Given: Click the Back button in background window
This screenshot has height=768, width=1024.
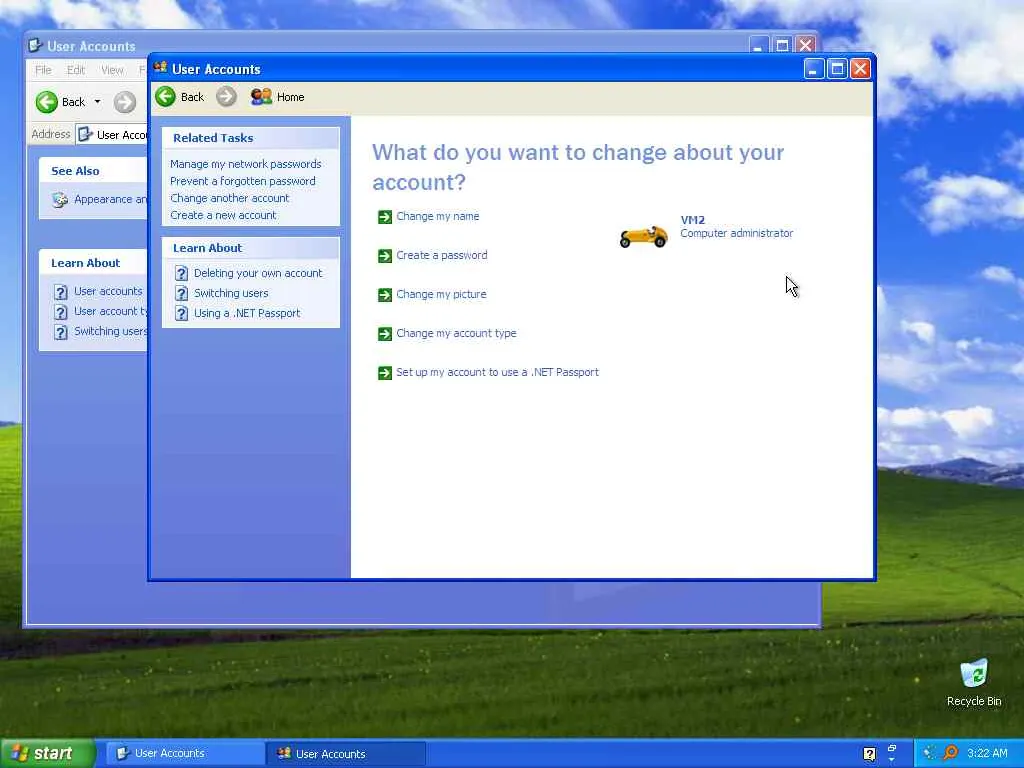Looking at the screenshot, I should click(x=61, y=102).
